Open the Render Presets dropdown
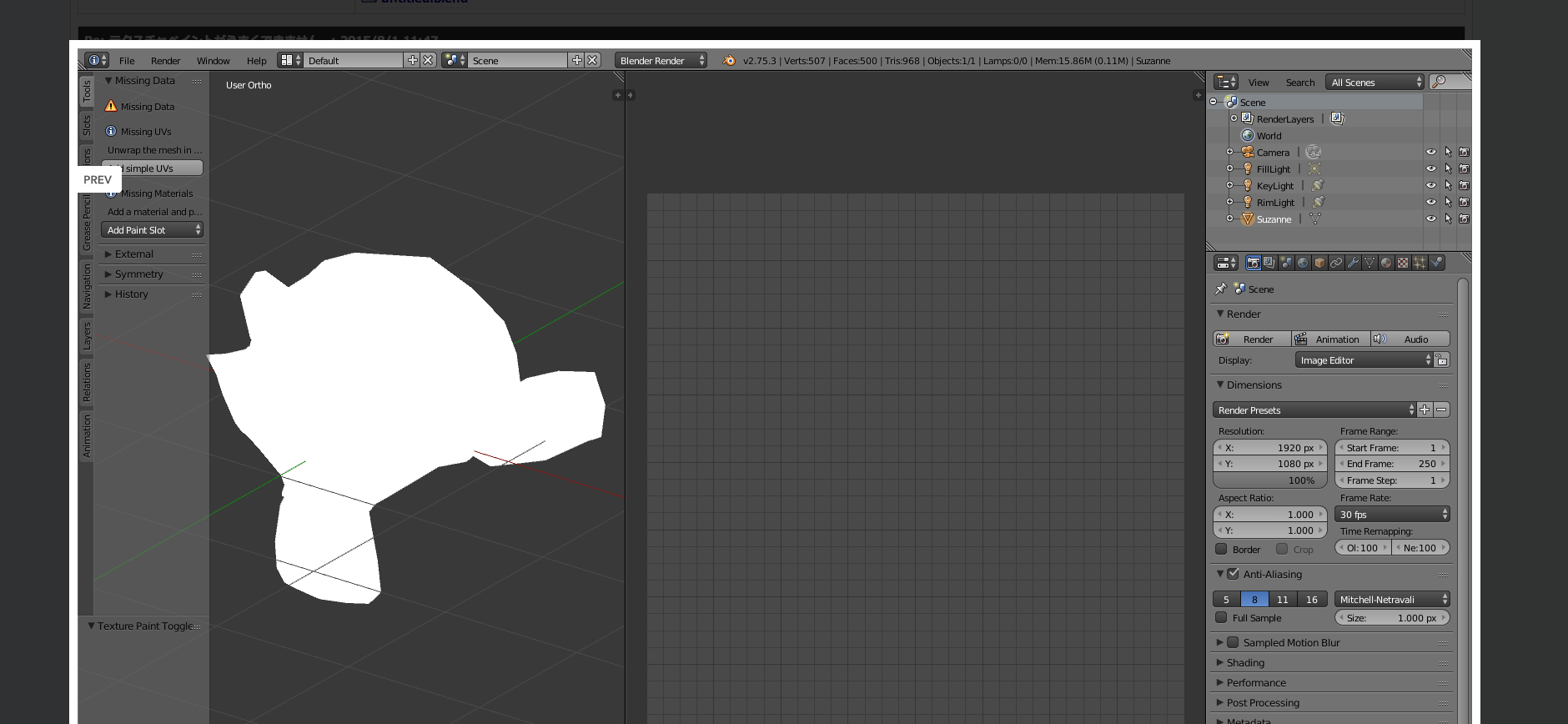Viewport: 1568px width, 724px height. click(x=1314, y=410)
